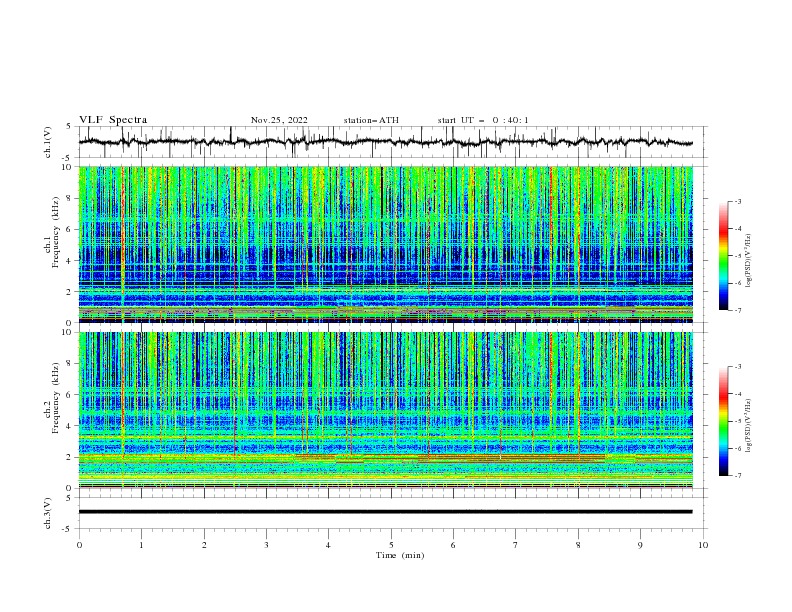Click the 'station=ATH' label

(371, 120)
